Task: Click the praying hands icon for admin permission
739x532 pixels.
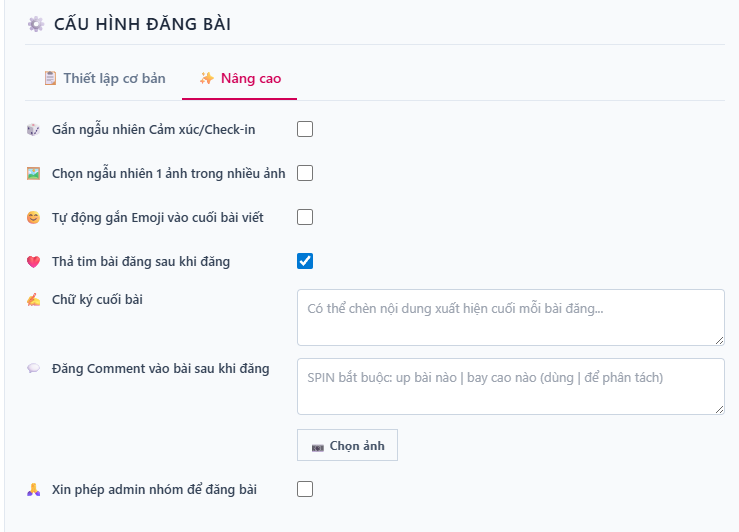Action: 34,490
